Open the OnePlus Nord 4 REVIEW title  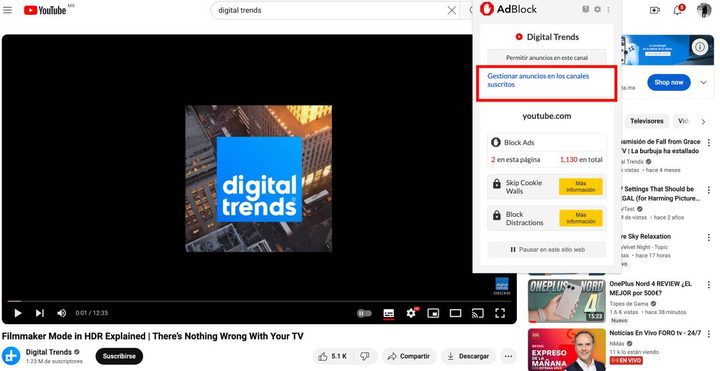point(650,288)
